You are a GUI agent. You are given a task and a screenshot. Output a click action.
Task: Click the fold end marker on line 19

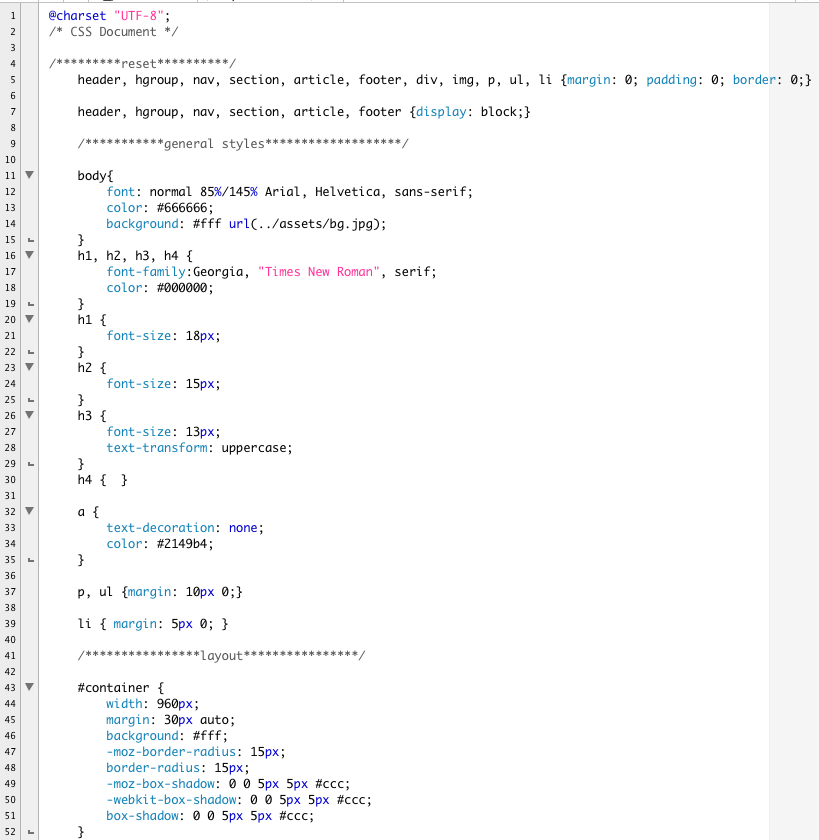pyautogui.click(x=29, y=304)
